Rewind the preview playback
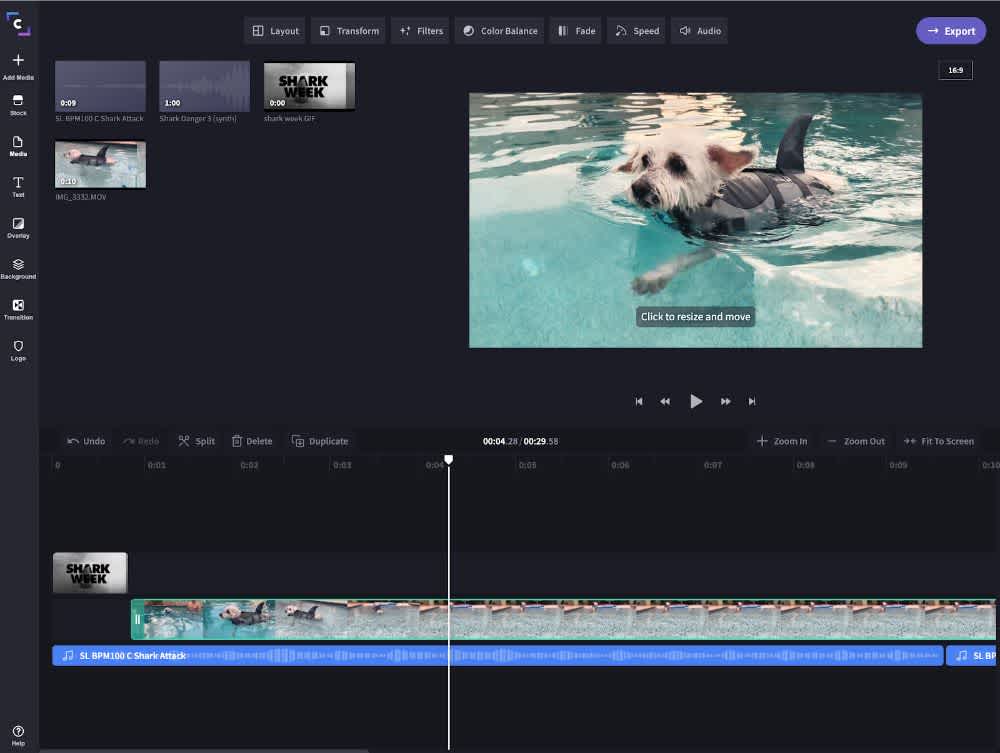The image size is (1000, 753). pos(665,401)
